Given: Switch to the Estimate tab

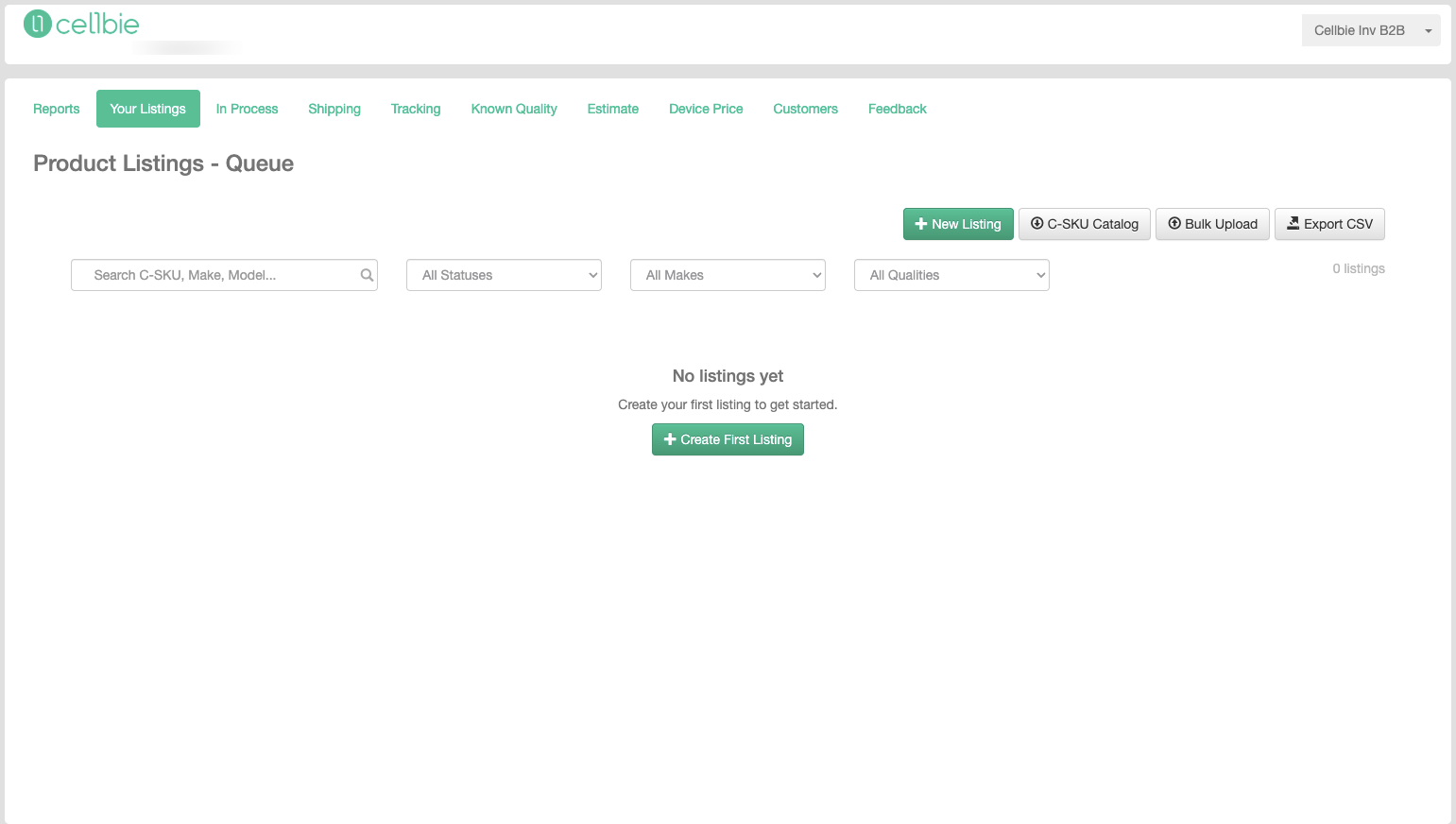Looking at the screenshot, I should click(x=613, y=109).
